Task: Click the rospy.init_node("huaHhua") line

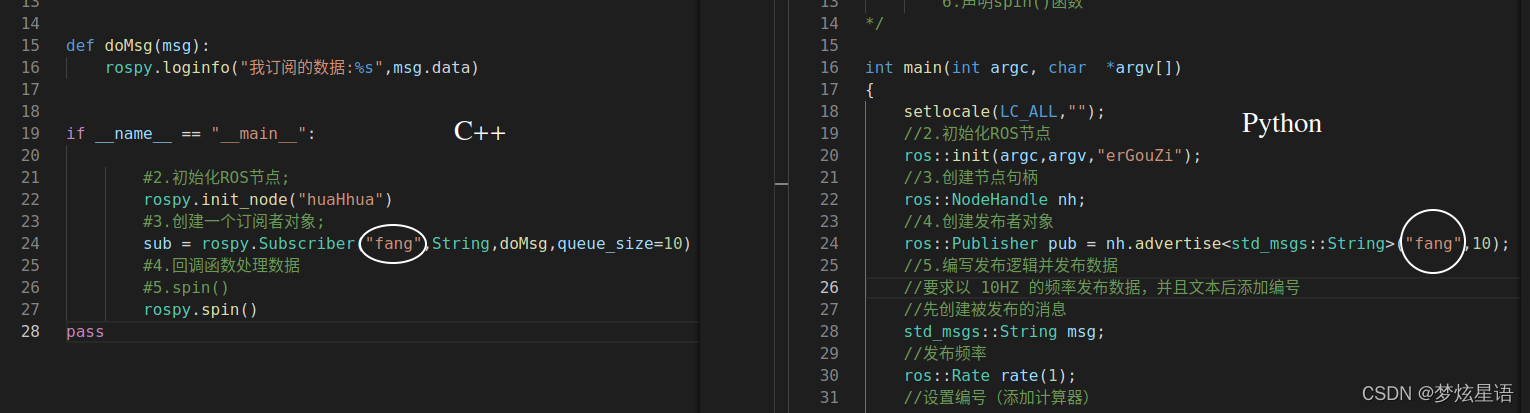Action: click(268, 200)
